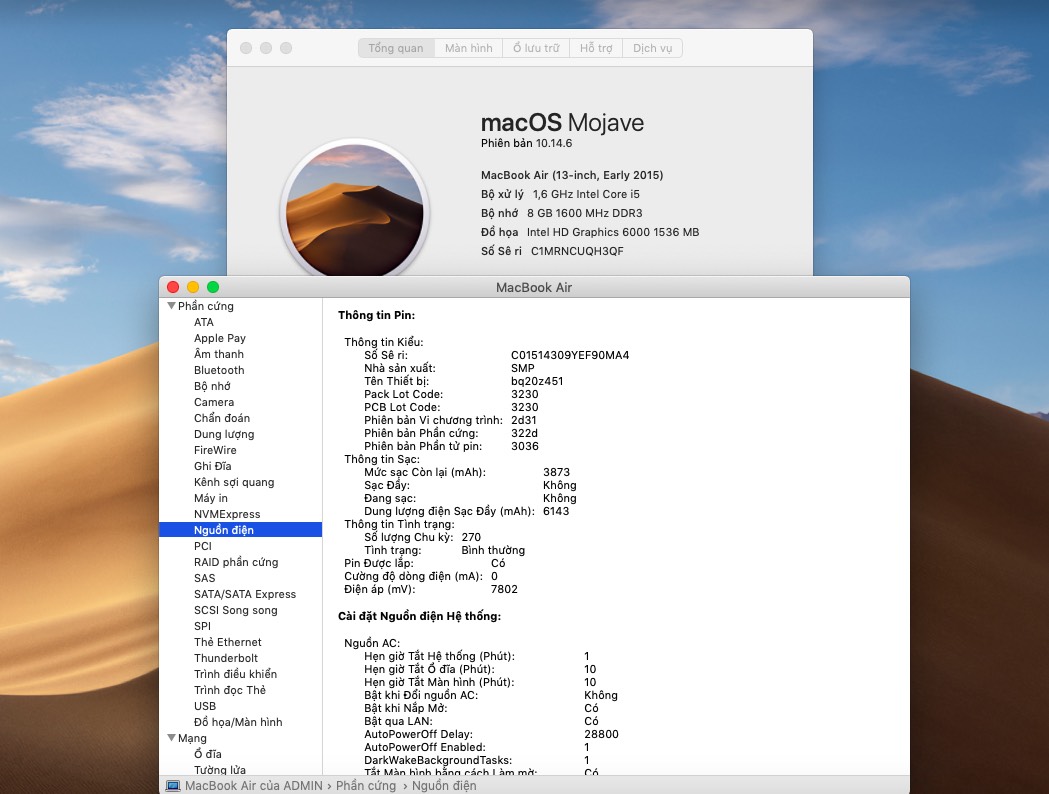This screenshot has width=1049, height=794.
Task: Open the Âm thanh sidebar entry
Action: pyautogui.click(x=219, y=354)
